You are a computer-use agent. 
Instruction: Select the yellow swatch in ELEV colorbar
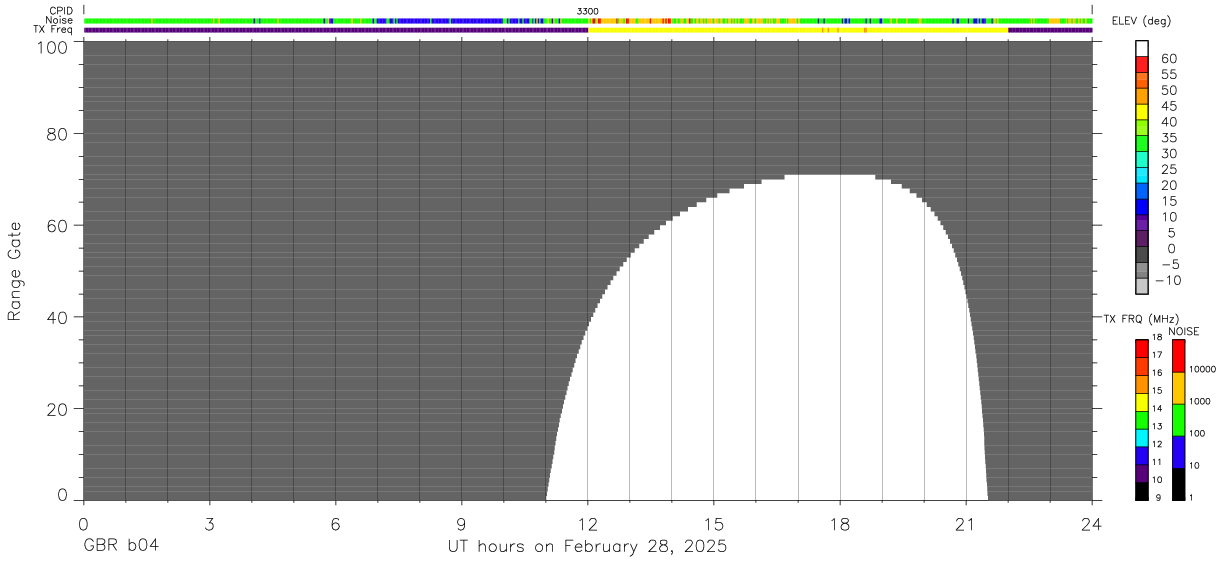coord(1142,113)
